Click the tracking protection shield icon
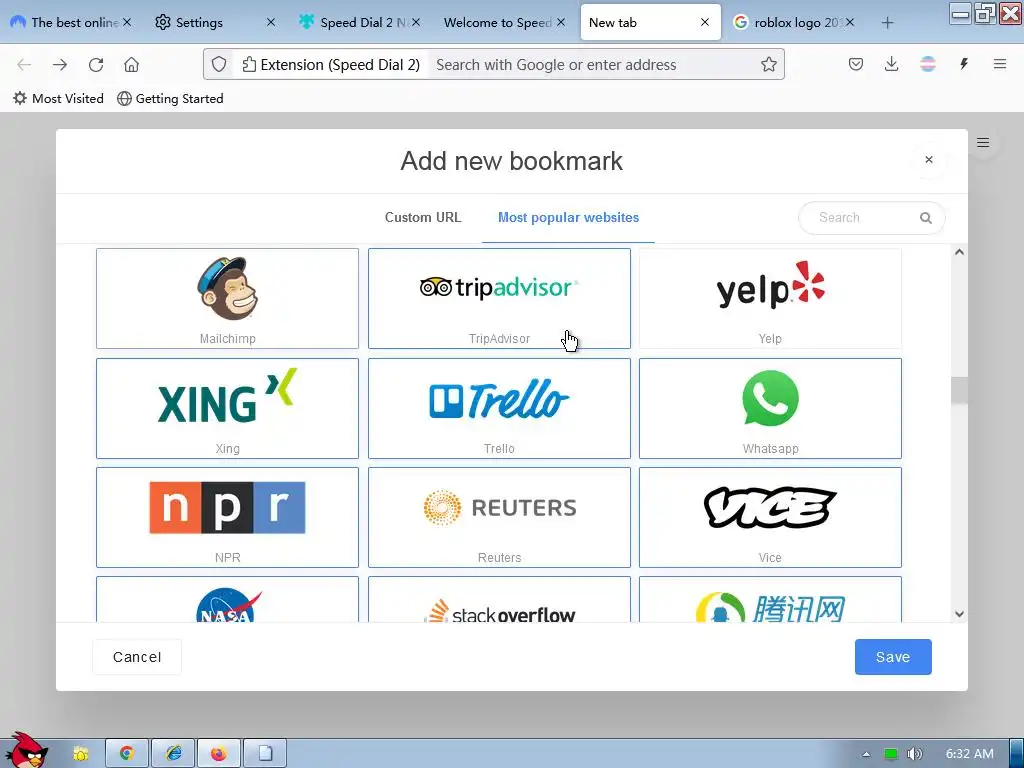Screen dimensions: 1024x768 [219, 64]
